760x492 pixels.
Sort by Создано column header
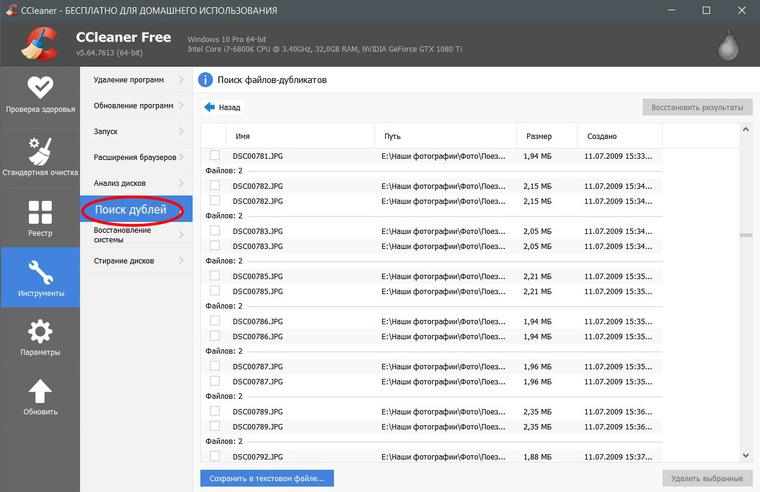point(620,136)
